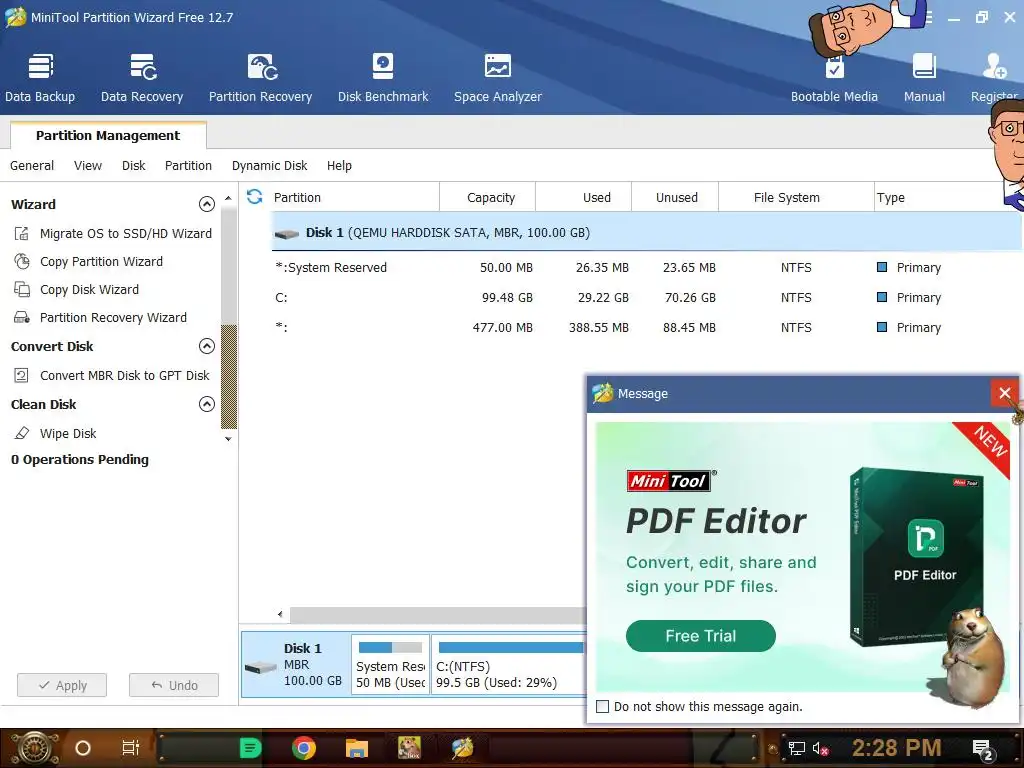Click the Undo button
The image size is (1024, 768).
[x=174, y=685]
